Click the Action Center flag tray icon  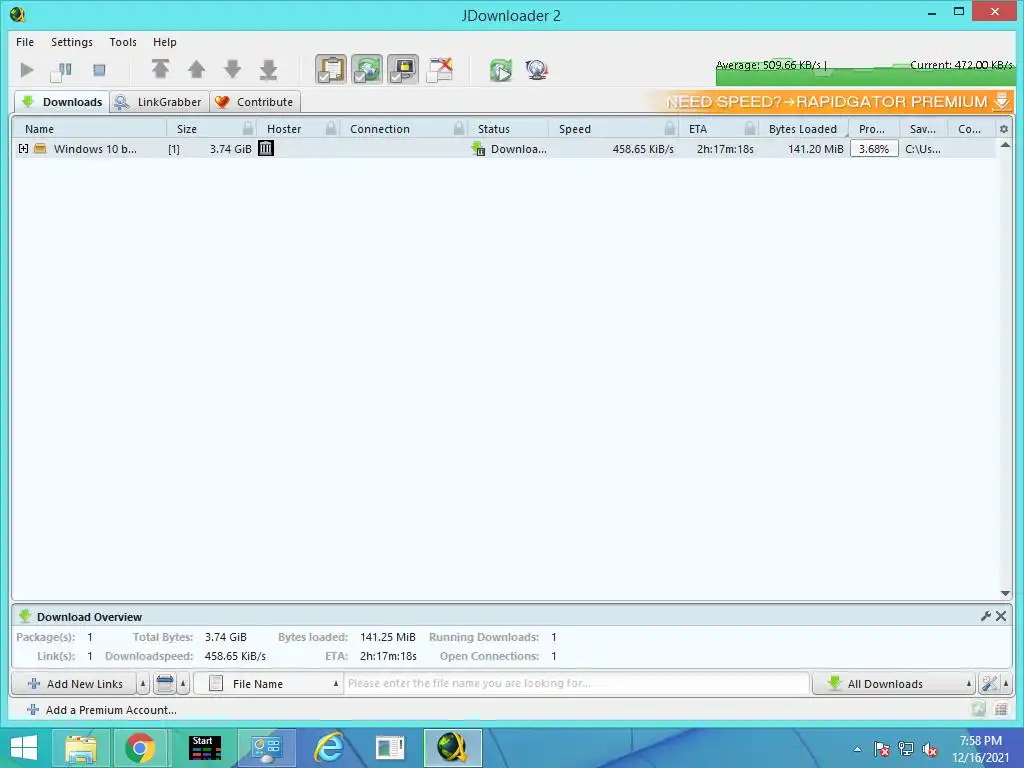pos(881,750)
